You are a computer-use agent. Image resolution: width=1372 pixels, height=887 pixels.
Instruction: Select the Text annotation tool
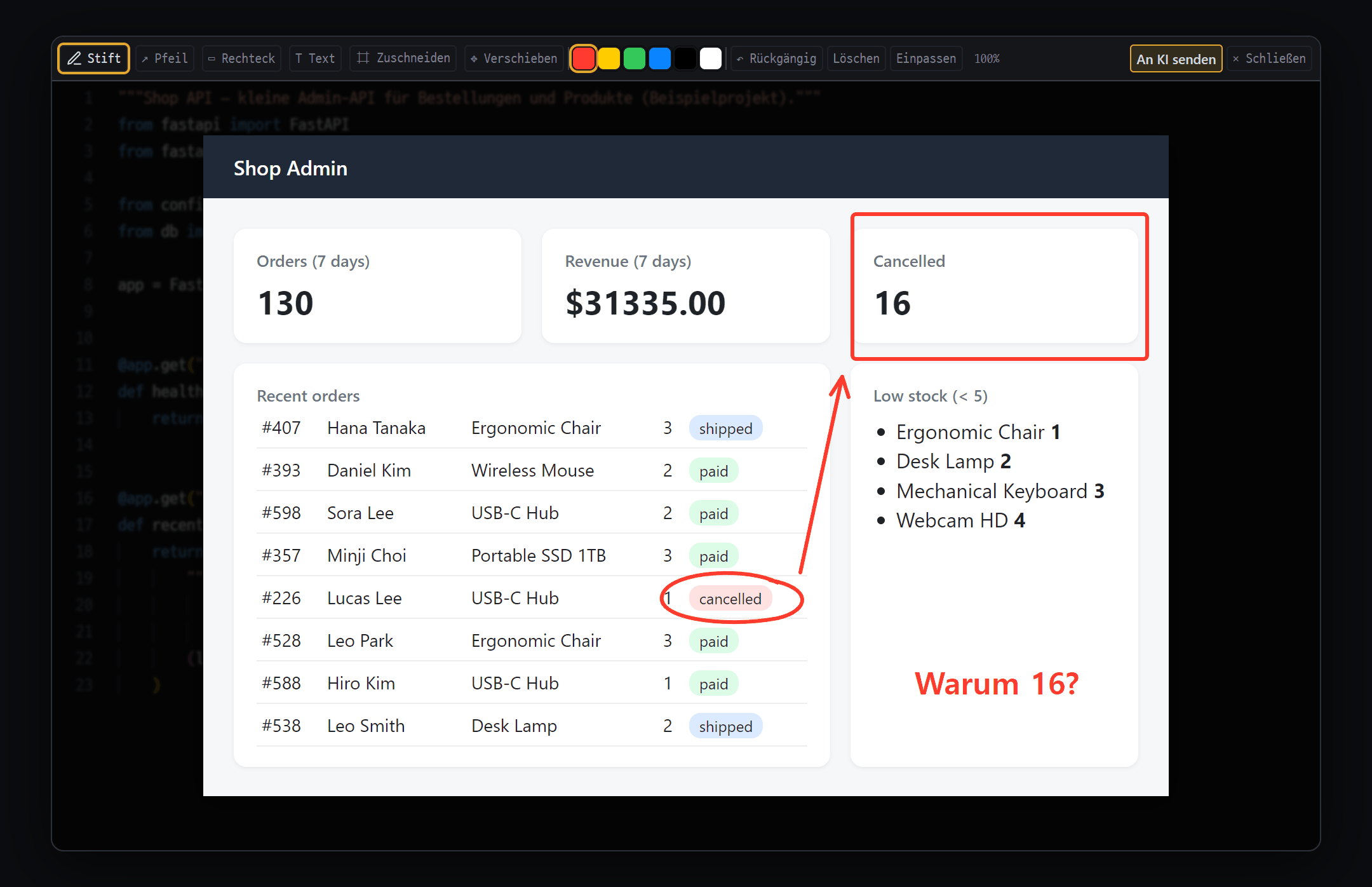(x=315, y=58)
